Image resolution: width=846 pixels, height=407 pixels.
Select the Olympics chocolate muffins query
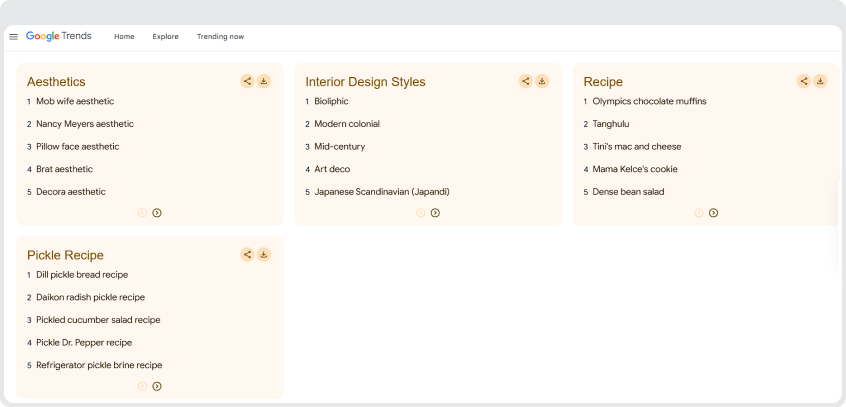(x=649, y=101)
